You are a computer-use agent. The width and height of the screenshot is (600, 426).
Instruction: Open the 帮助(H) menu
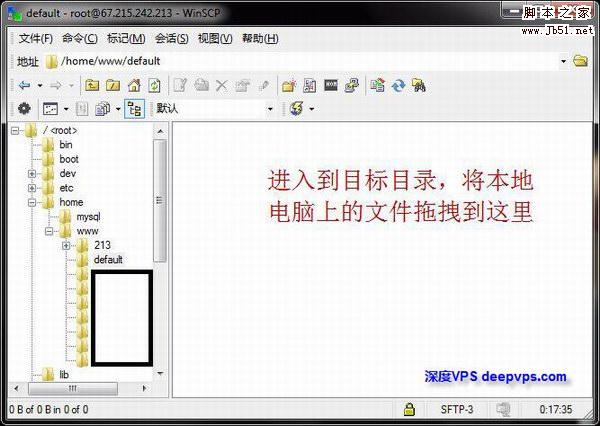[260, 38]
